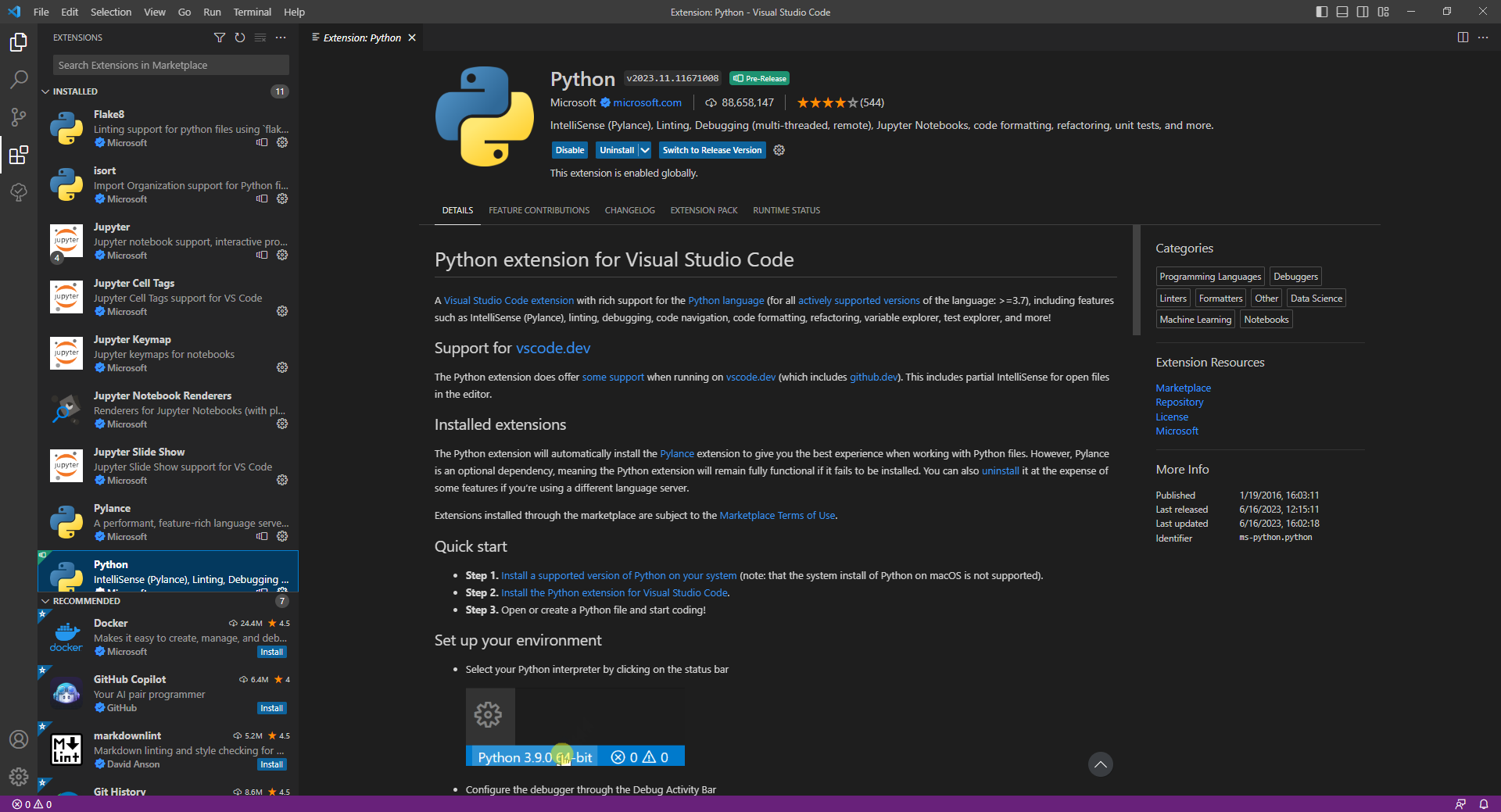Open the Testing view in activity bar
The height and width of the screenshot is (812, 1501).
[19, 192]
